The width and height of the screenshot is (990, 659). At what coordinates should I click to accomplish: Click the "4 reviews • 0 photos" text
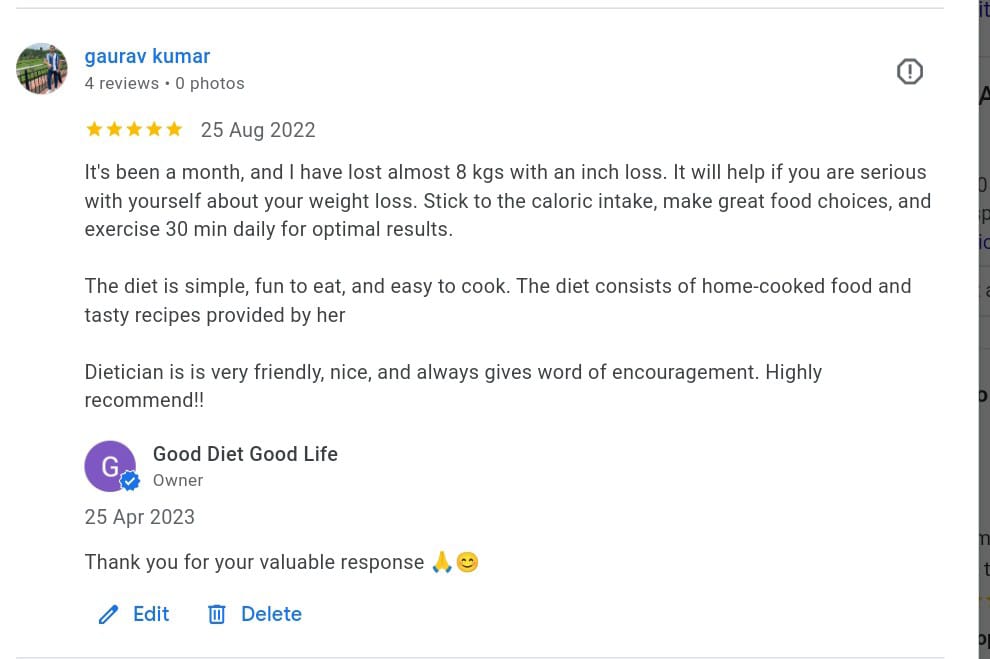click(x=164, y=83)
